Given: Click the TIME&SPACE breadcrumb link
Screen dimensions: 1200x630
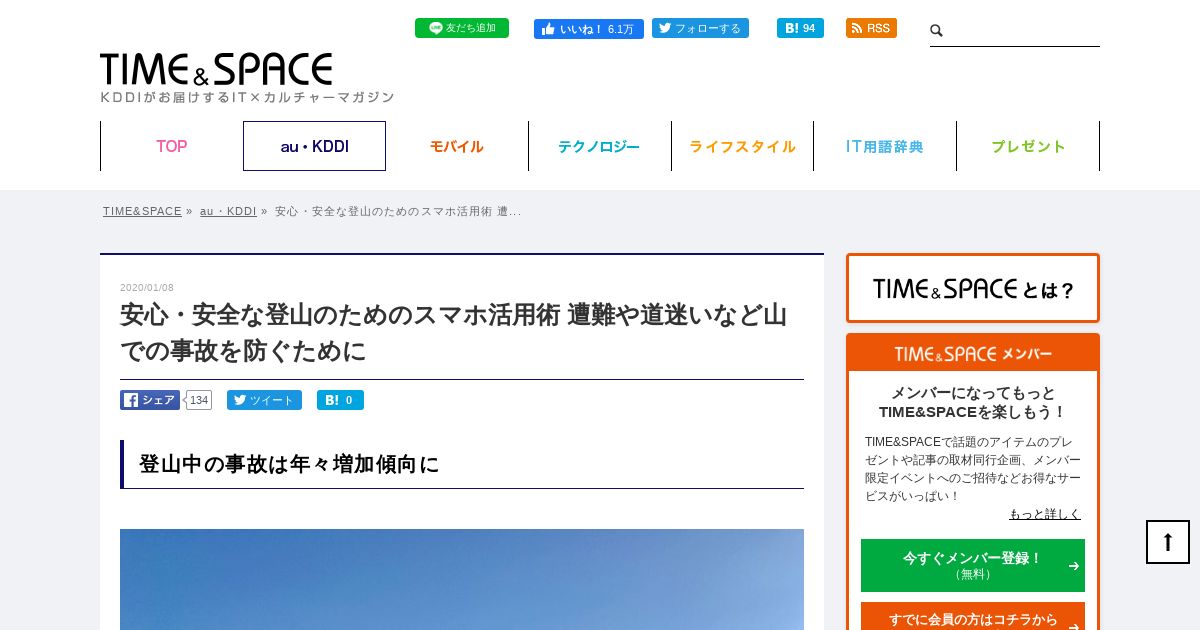Looking at the screenshot, I should tap(142, 211).
